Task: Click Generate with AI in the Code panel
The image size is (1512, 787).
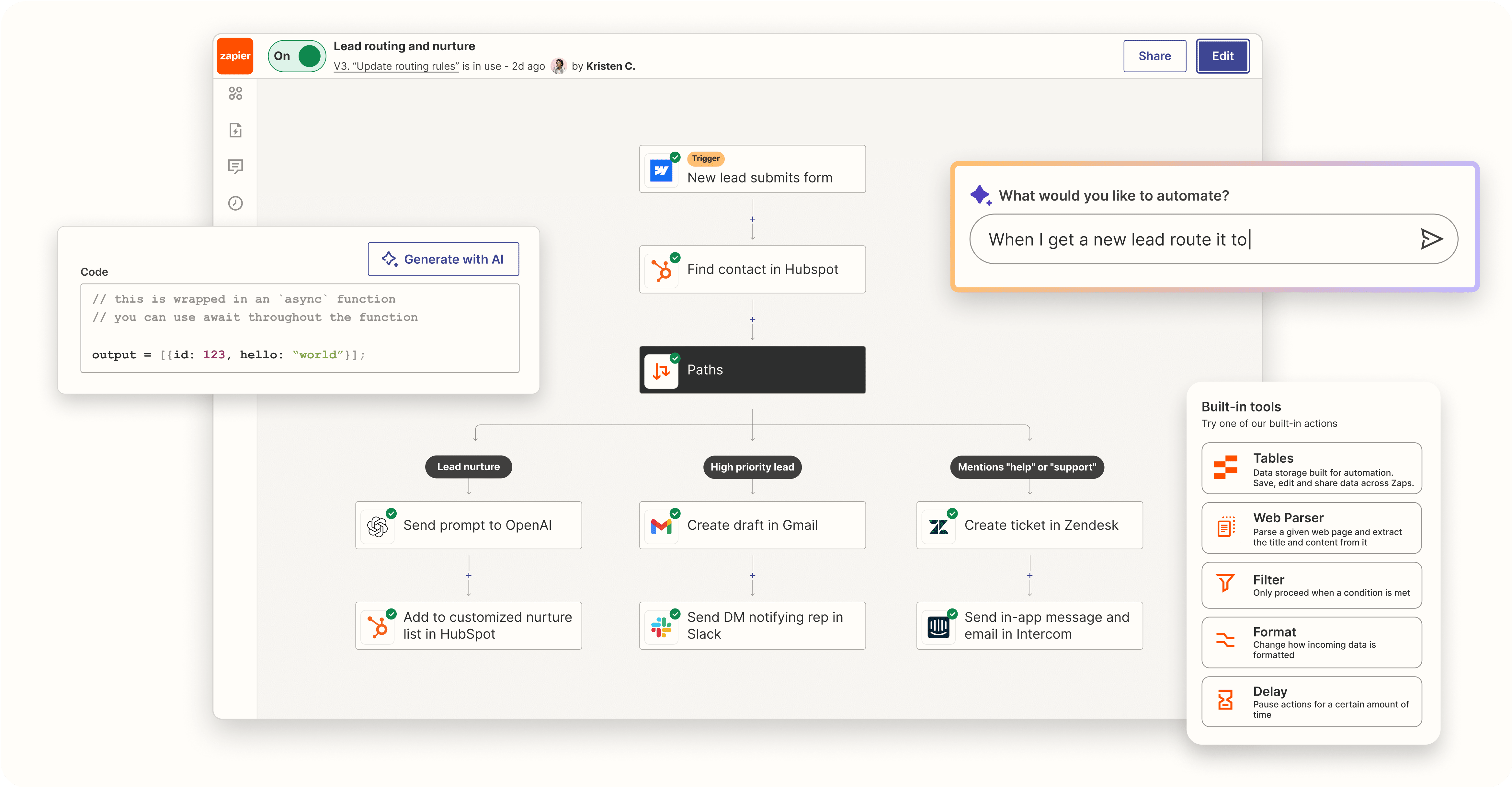Action: tap(444, 259)
